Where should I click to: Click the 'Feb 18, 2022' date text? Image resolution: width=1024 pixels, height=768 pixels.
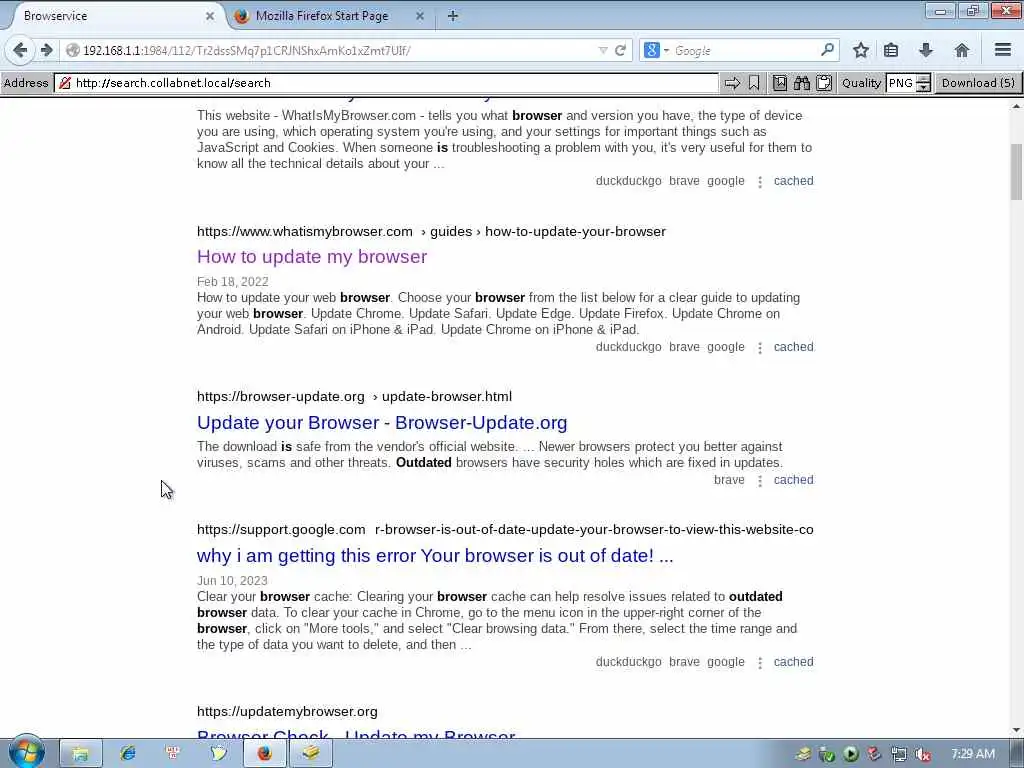click(x=232, y=281)
